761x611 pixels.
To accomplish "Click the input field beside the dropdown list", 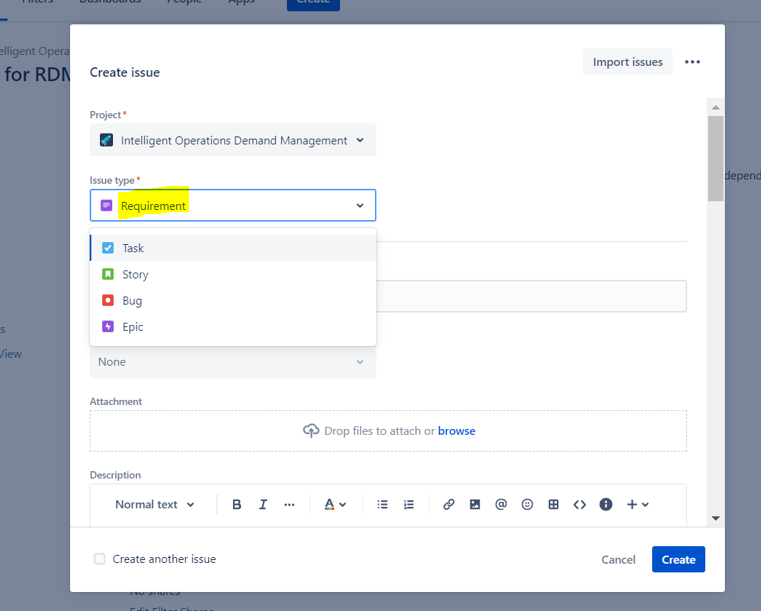I will pos(531,296).
